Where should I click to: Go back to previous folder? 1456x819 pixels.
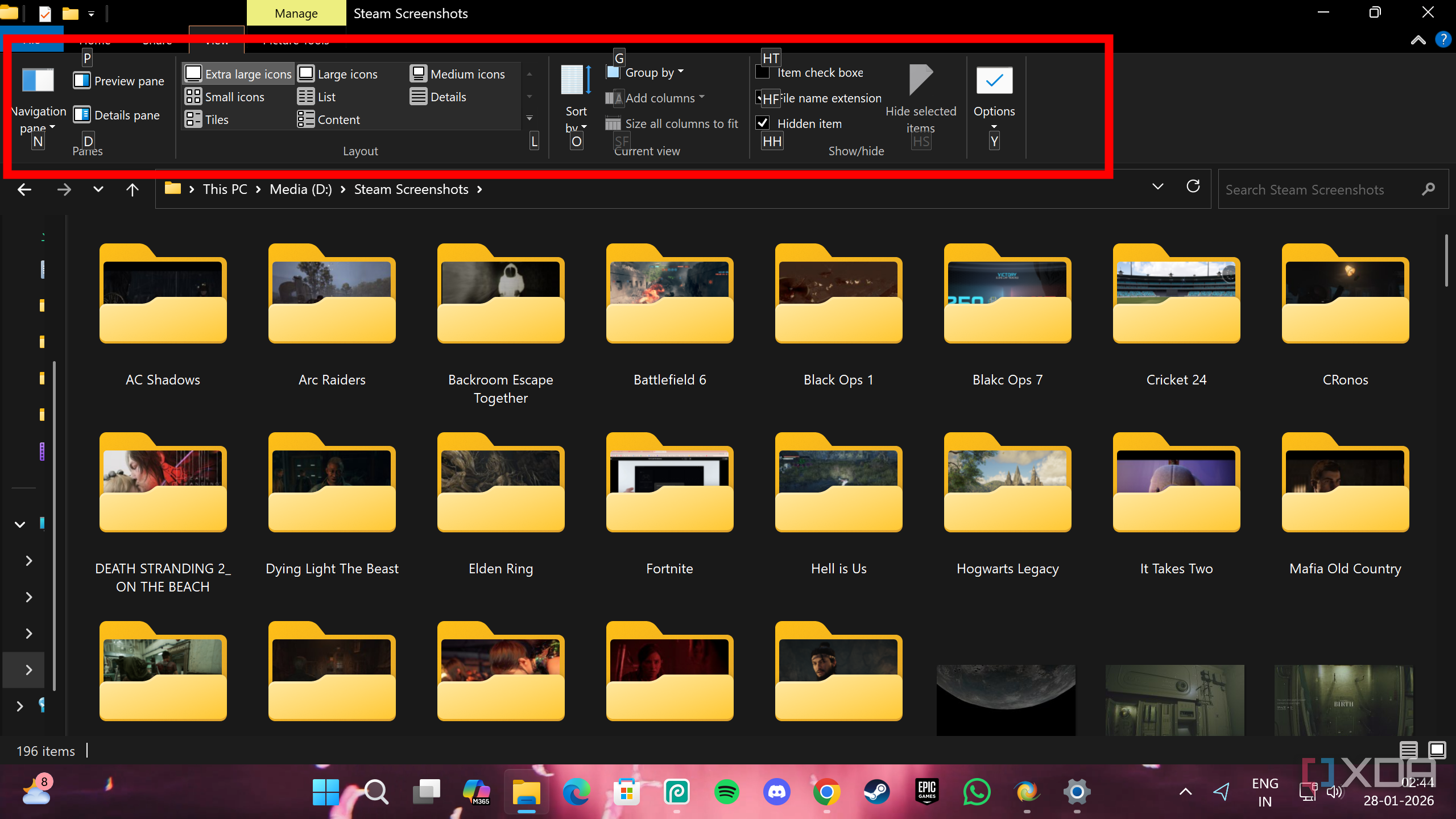pos(24,189)
